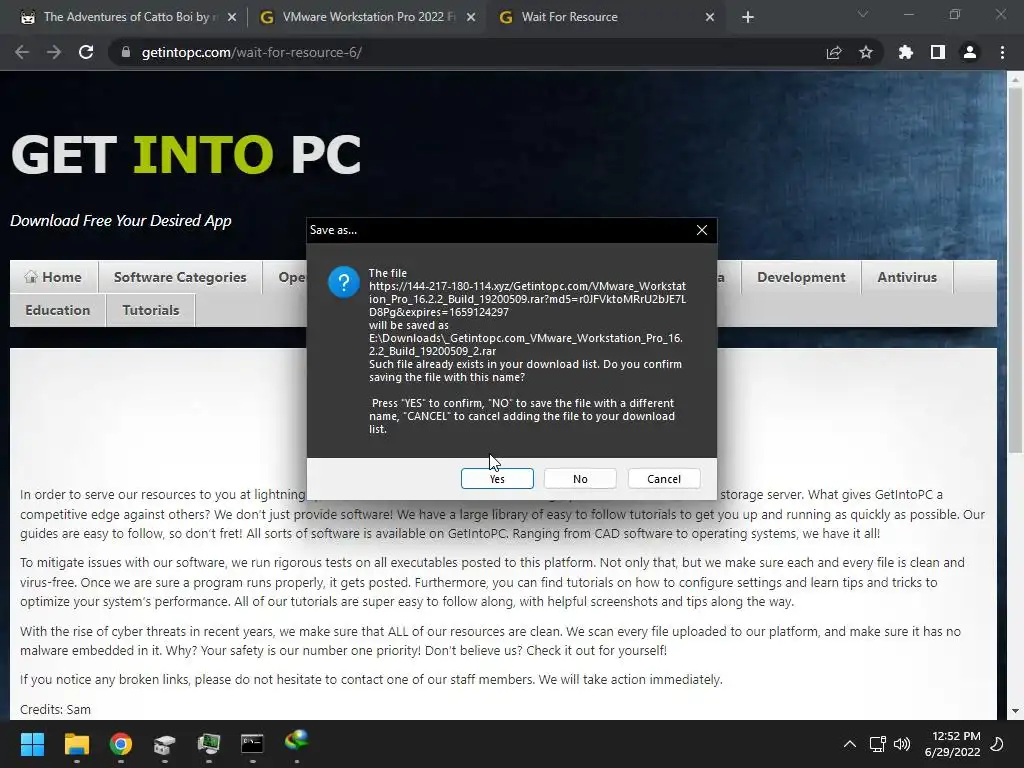Cancel the Save as dialog
1024x768 pixels.
(x=664, y=479)
